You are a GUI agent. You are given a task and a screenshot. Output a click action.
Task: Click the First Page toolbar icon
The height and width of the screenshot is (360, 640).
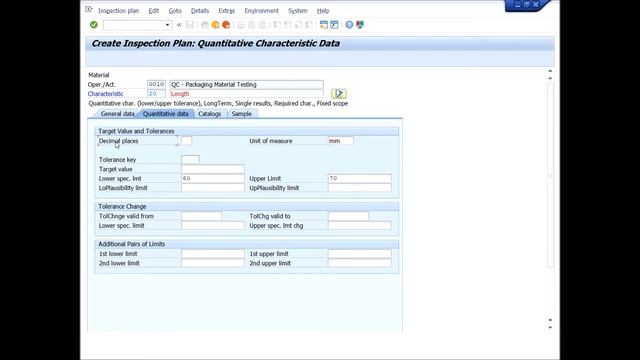coord(277,25)
